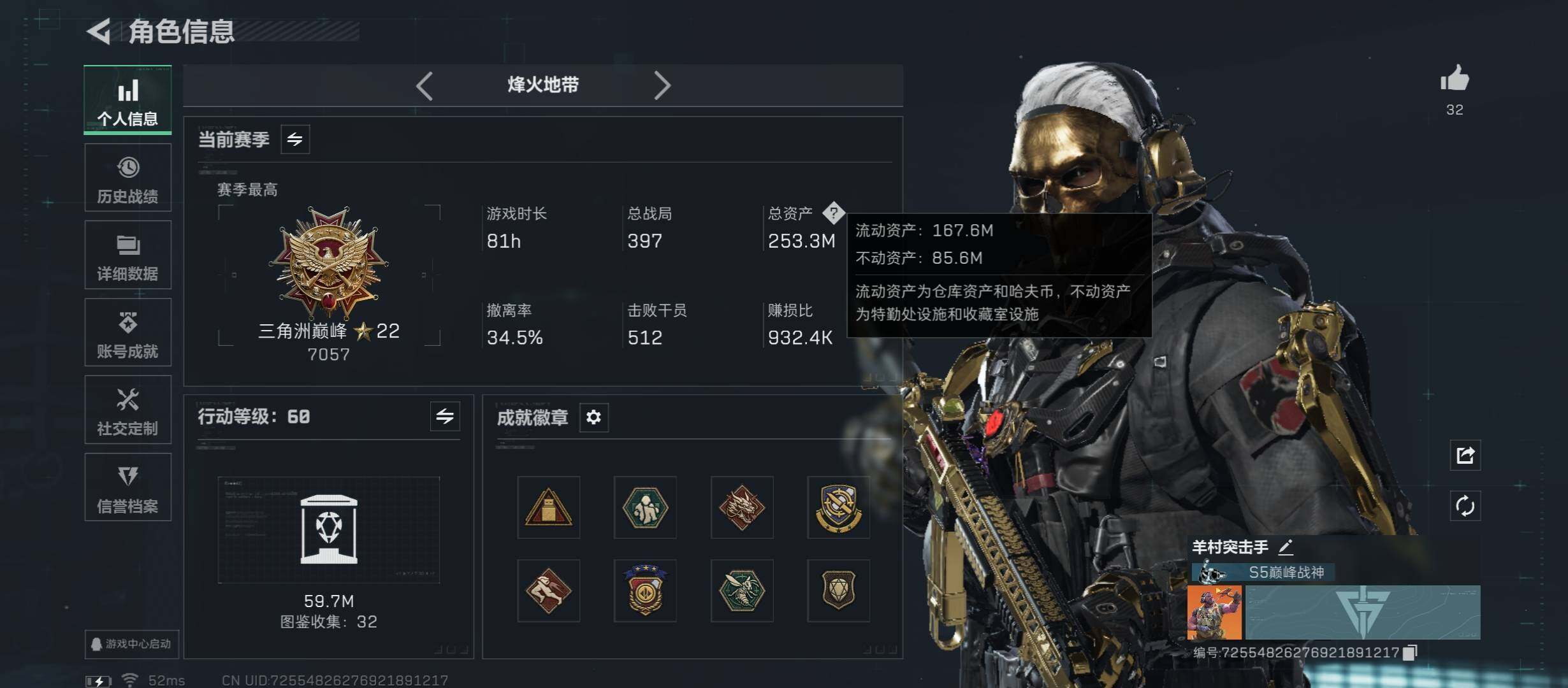Switch to next game mode with right chevron
Image resolution: width=1568 pixels, height=688 pixels.
coord(662,85)
